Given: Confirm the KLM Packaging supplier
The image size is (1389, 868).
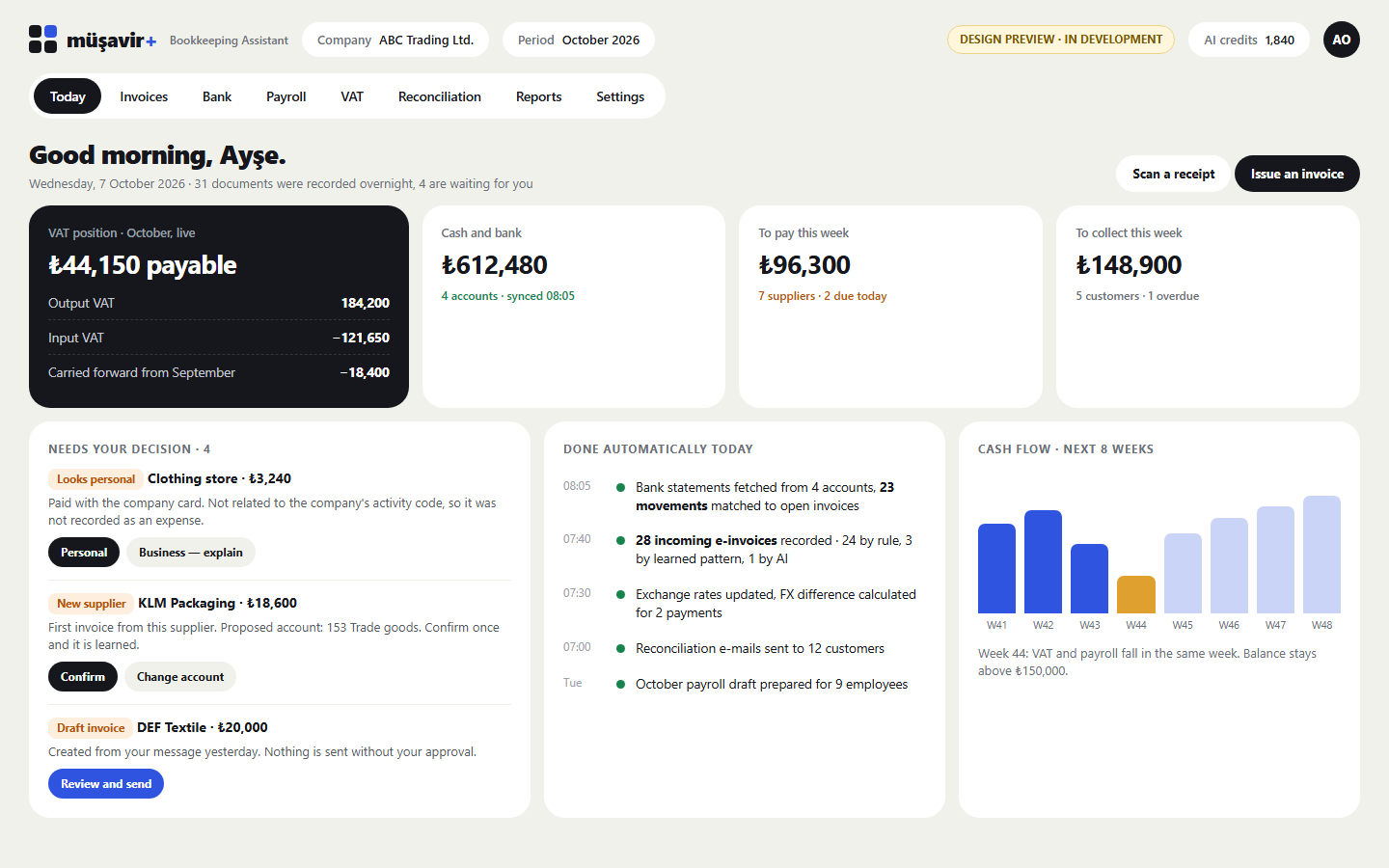Looking at the screenshot, I should click(x=83, y=677).
